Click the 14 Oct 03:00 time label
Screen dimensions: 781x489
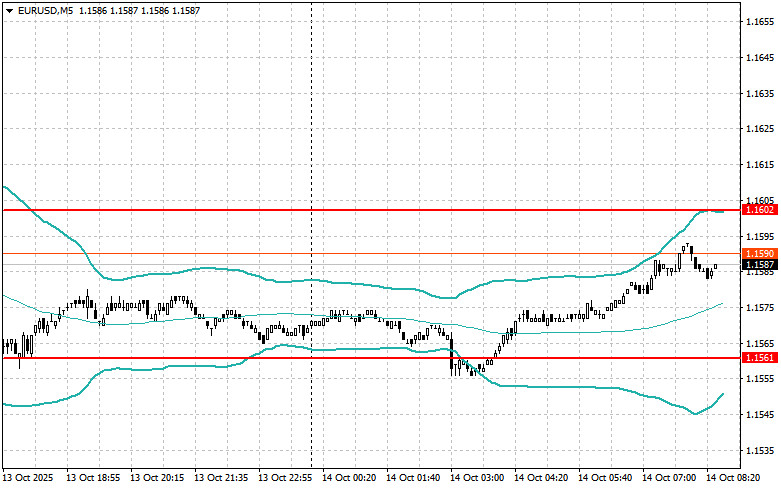[477, 478]
